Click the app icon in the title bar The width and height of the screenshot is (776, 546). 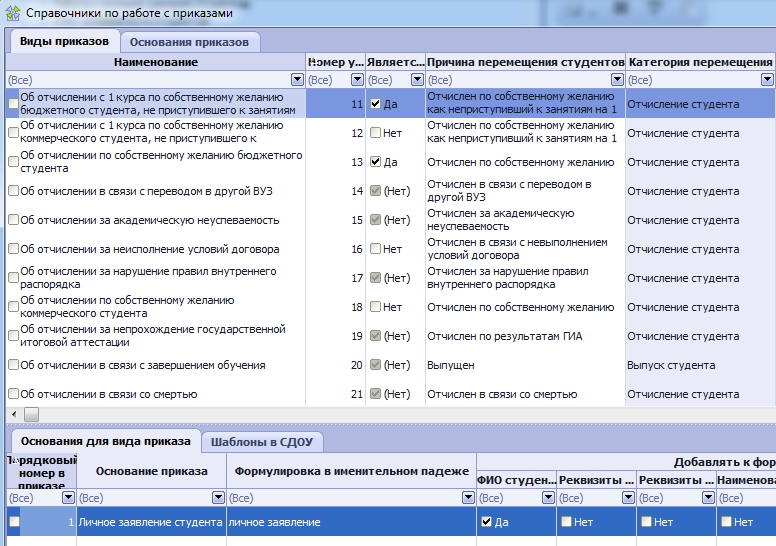coord(13,12)
